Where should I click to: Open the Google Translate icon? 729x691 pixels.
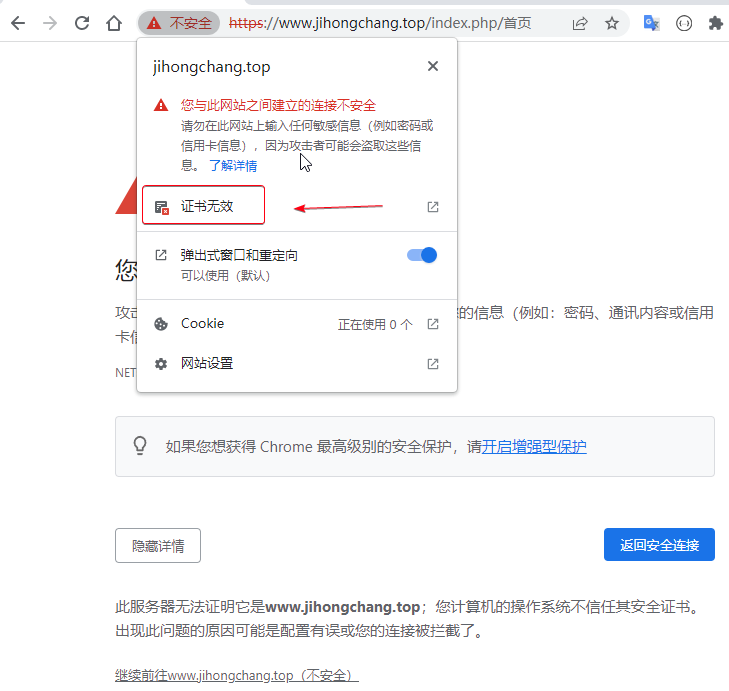(x=651, y=23)
